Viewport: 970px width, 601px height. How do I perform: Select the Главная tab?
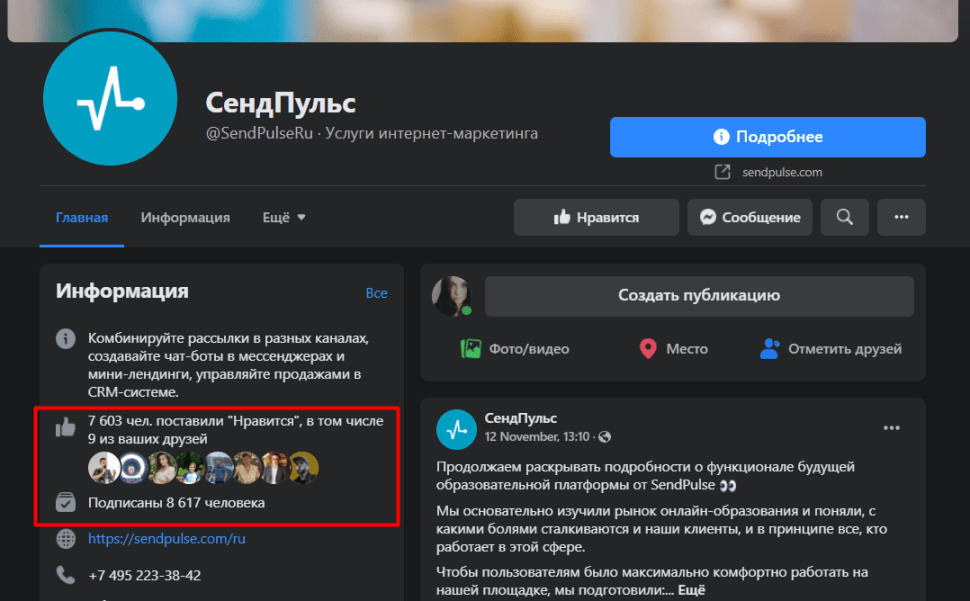click(x=81, y=217)
